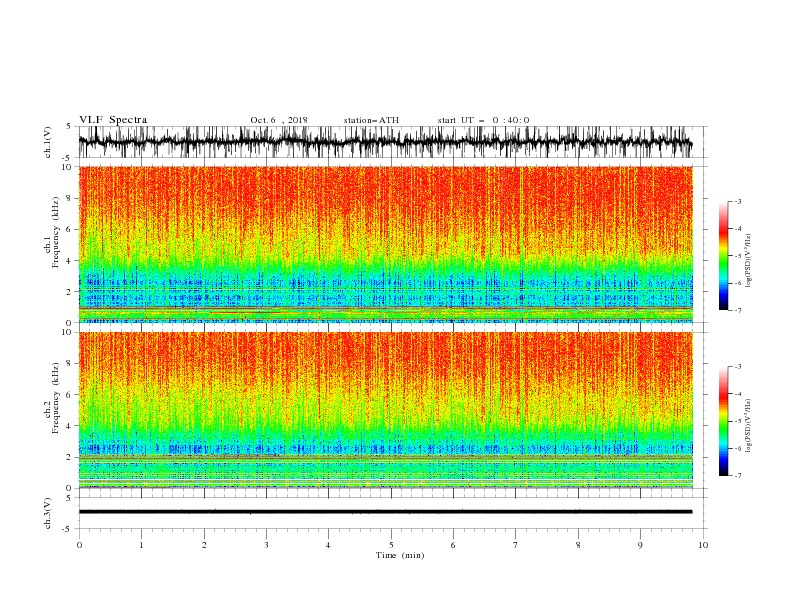The width and height of the screenshot is (792, 612).
Task: Click the "7" tick on the time axis
Action: tap(516, 545)
